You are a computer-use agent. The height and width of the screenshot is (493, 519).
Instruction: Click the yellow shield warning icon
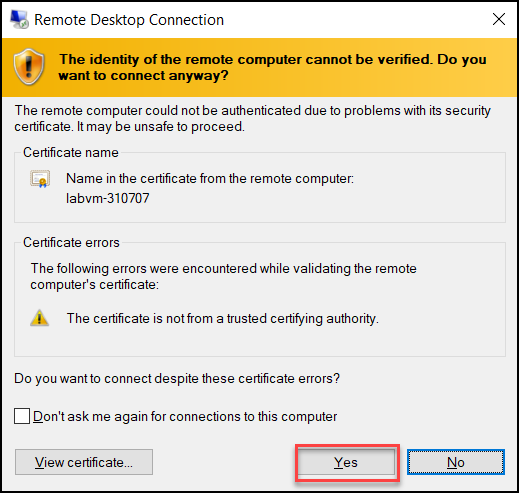point(29,67)
